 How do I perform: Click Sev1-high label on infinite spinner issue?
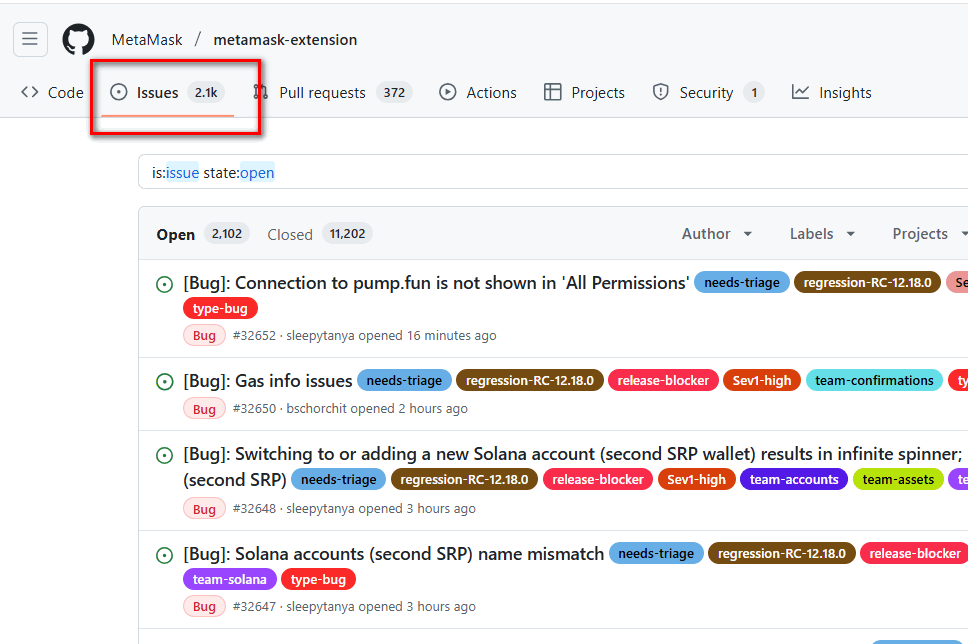point(696,479)
